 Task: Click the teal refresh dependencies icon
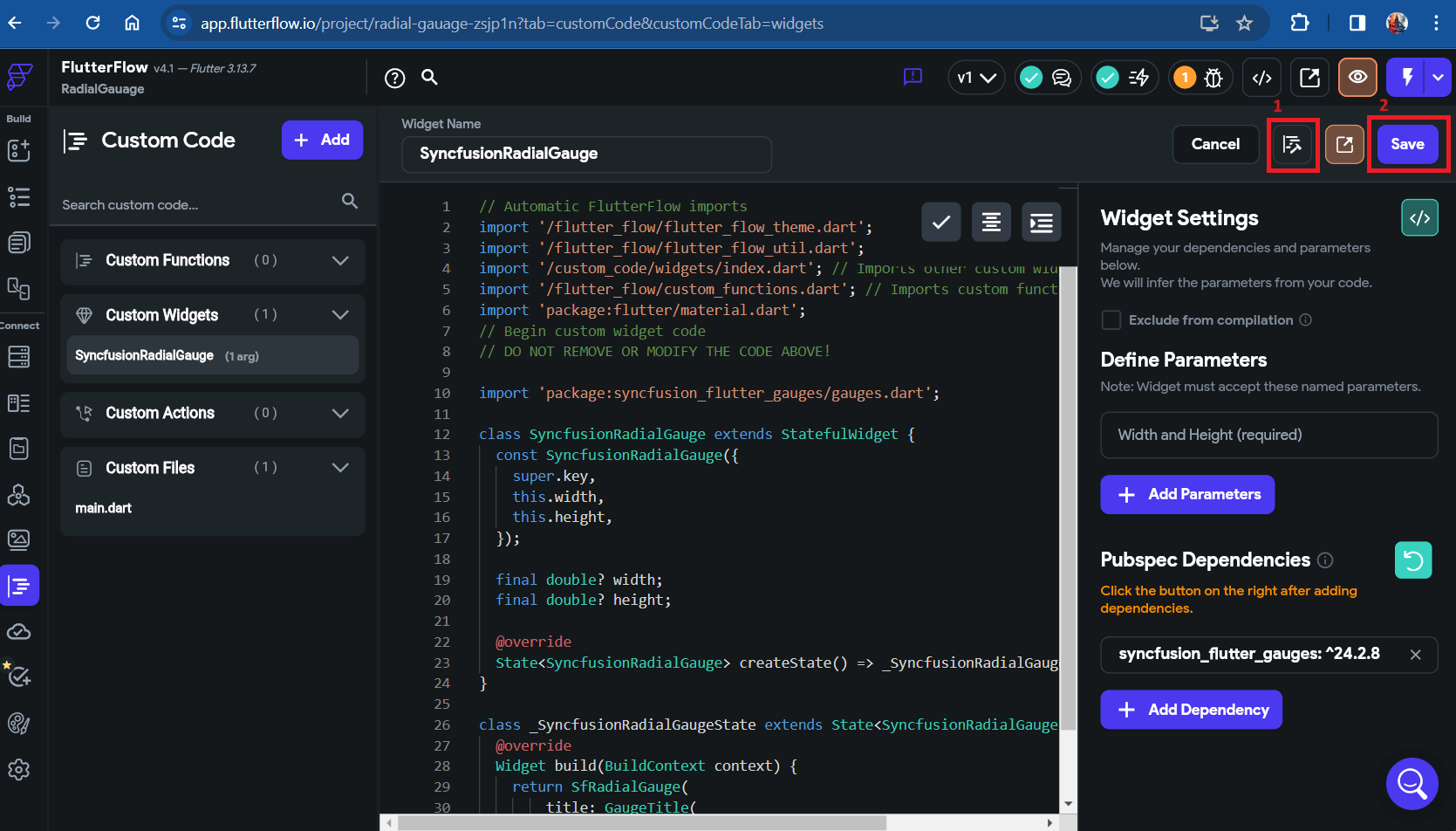click(x=1413, y=560)
